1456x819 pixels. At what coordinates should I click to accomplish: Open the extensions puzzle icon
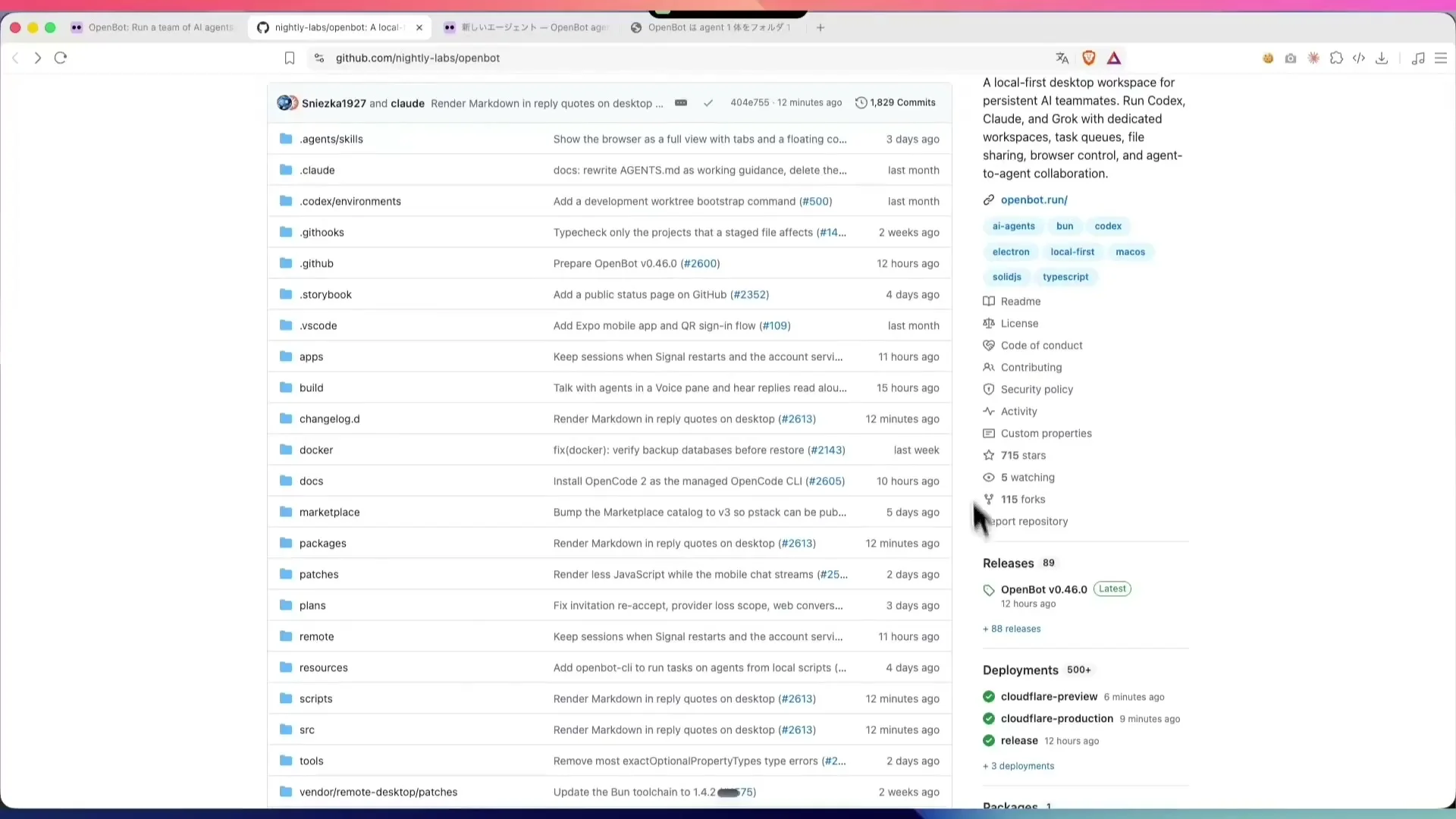click(1336, 58)
